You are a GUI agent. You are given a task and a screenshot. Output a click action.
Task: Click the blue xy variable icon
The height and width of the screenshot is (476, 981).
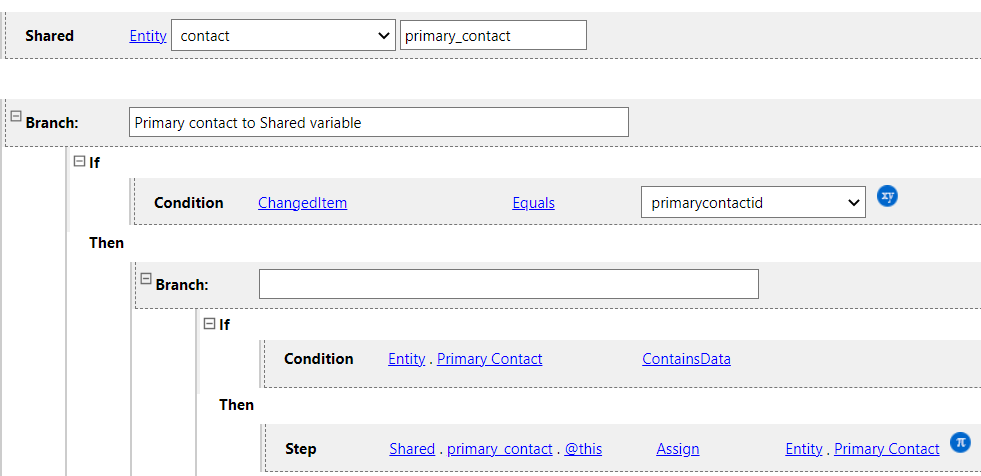coord(887,196)
